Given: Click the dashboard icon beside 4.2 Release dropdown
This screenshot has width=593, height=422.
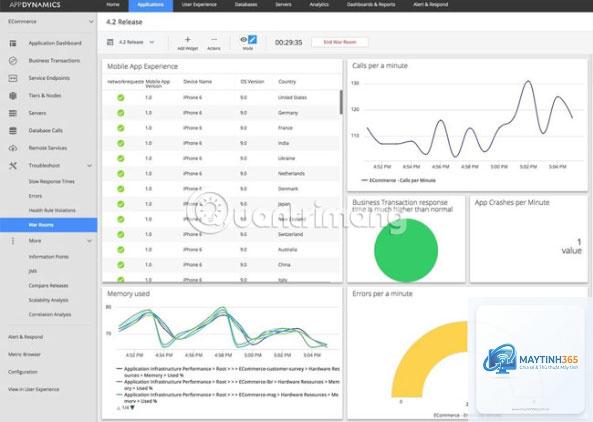Looking at the screenshot, I should 110,42.
